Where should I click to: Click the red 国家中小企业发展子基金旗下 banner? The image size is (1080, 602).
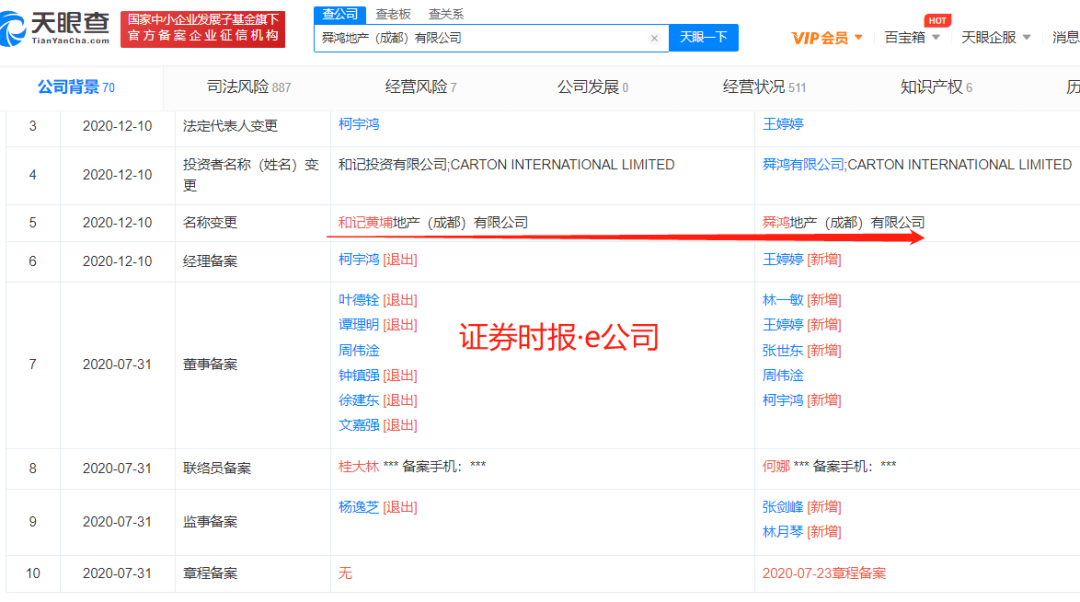202,29
